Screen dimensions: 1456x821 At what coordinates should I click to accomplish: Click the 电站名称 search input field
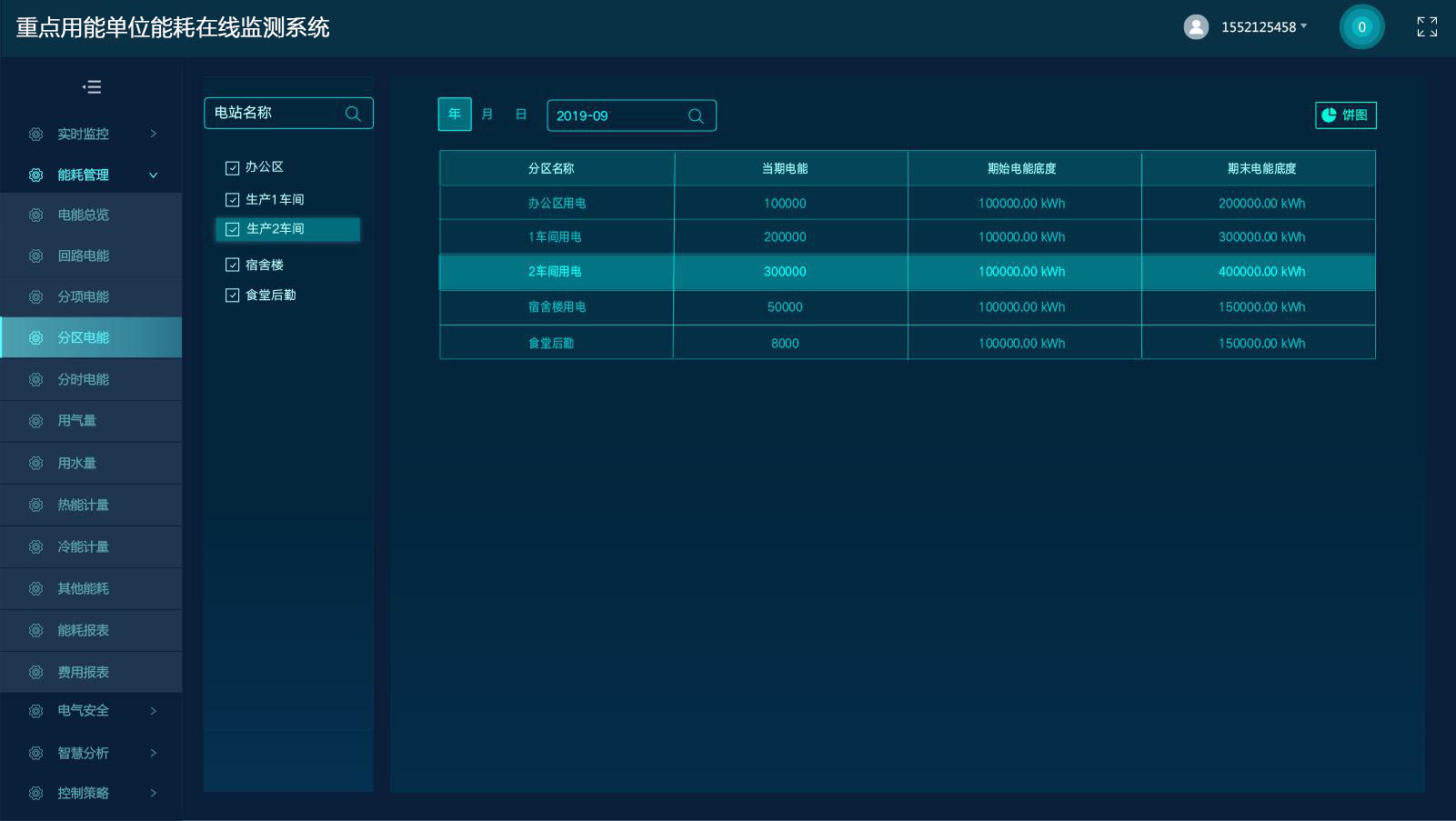point(273,114)
